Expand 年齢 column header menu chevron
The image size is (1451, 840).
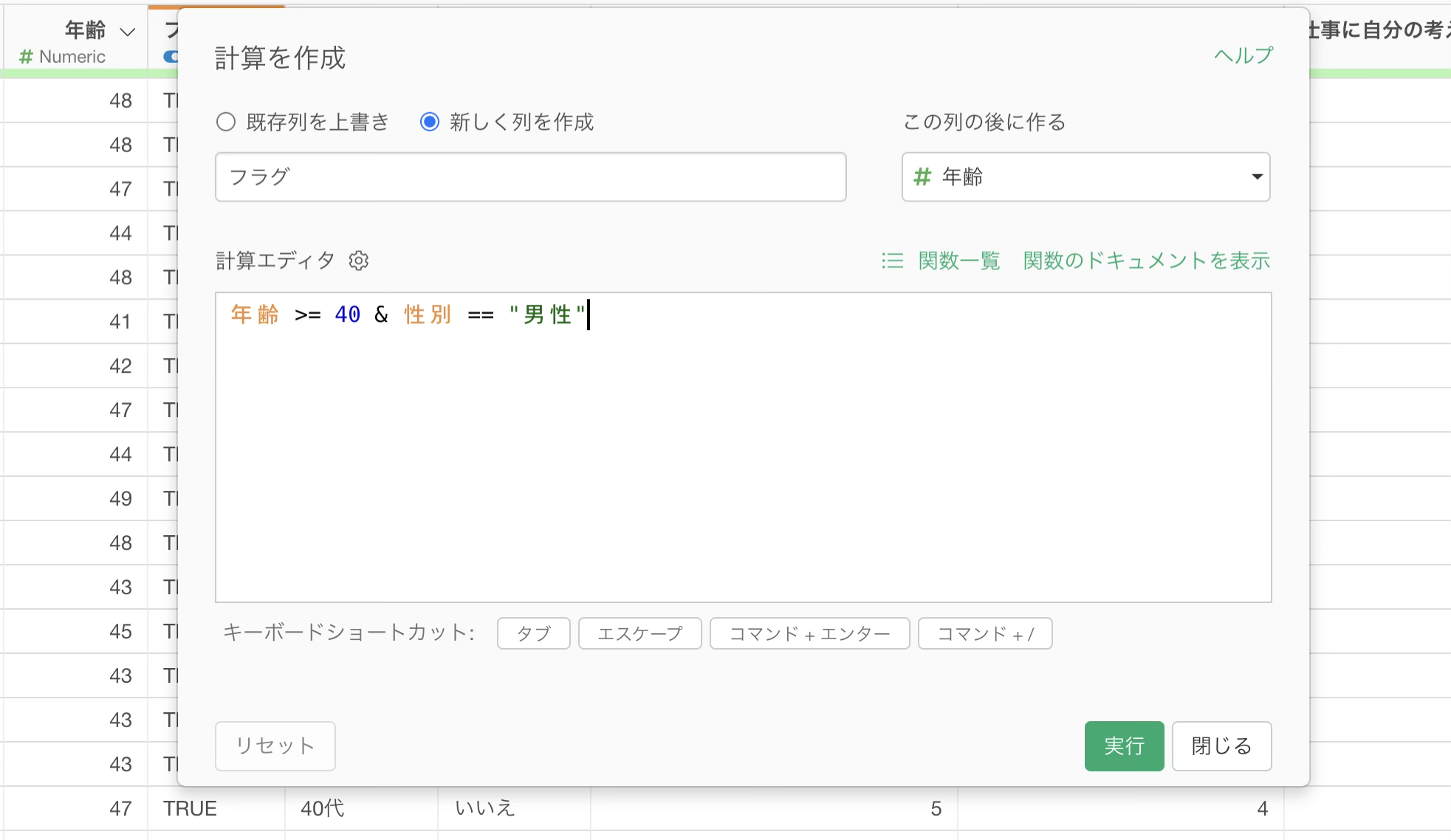[128, 32]
